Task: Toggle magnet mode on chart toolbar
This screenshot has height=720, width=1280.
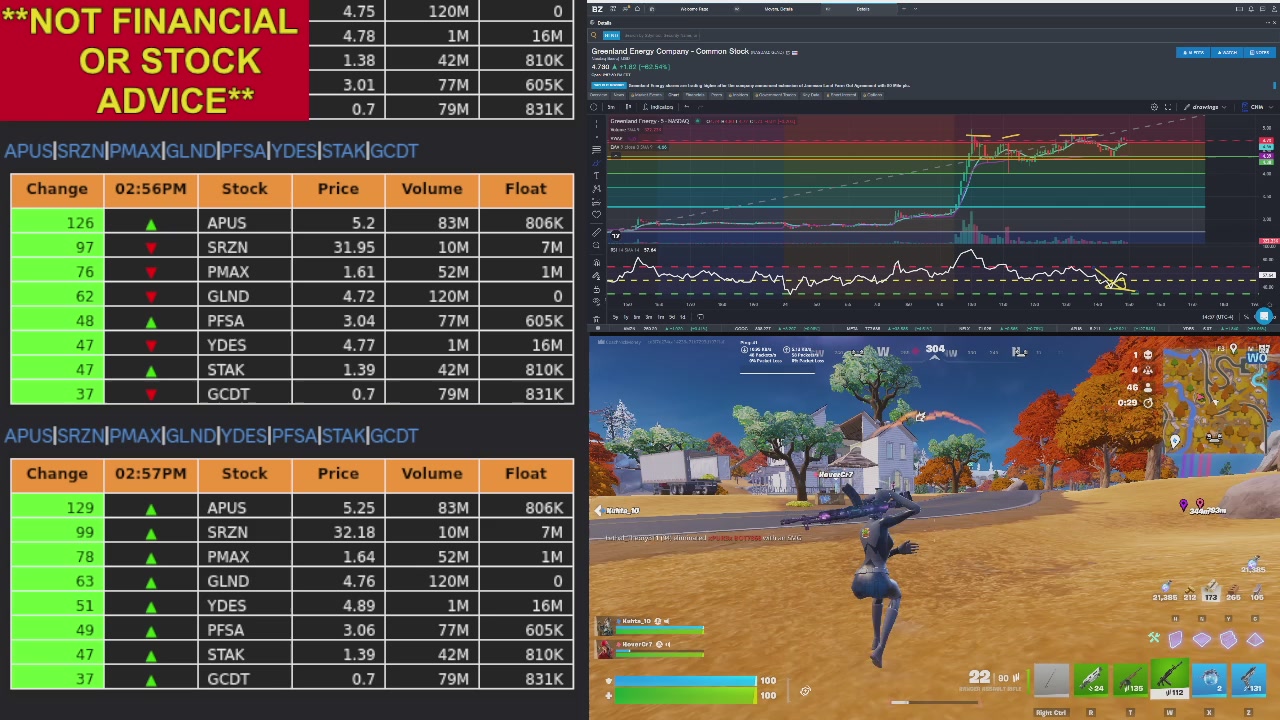Action: pyautogui.click(x=597, y=262)
